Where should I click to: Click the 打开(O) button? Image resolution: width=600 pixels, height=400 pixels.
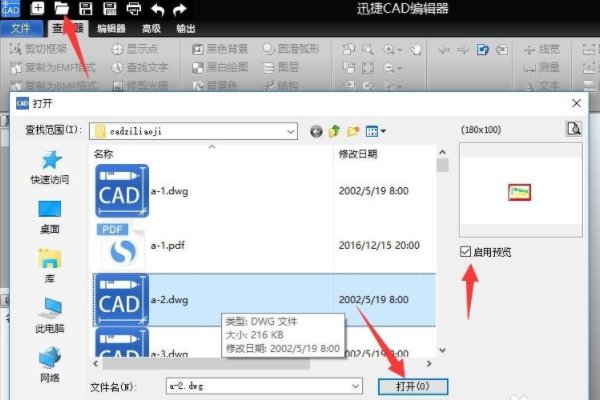pyautogui.click(x=412, y=386)
